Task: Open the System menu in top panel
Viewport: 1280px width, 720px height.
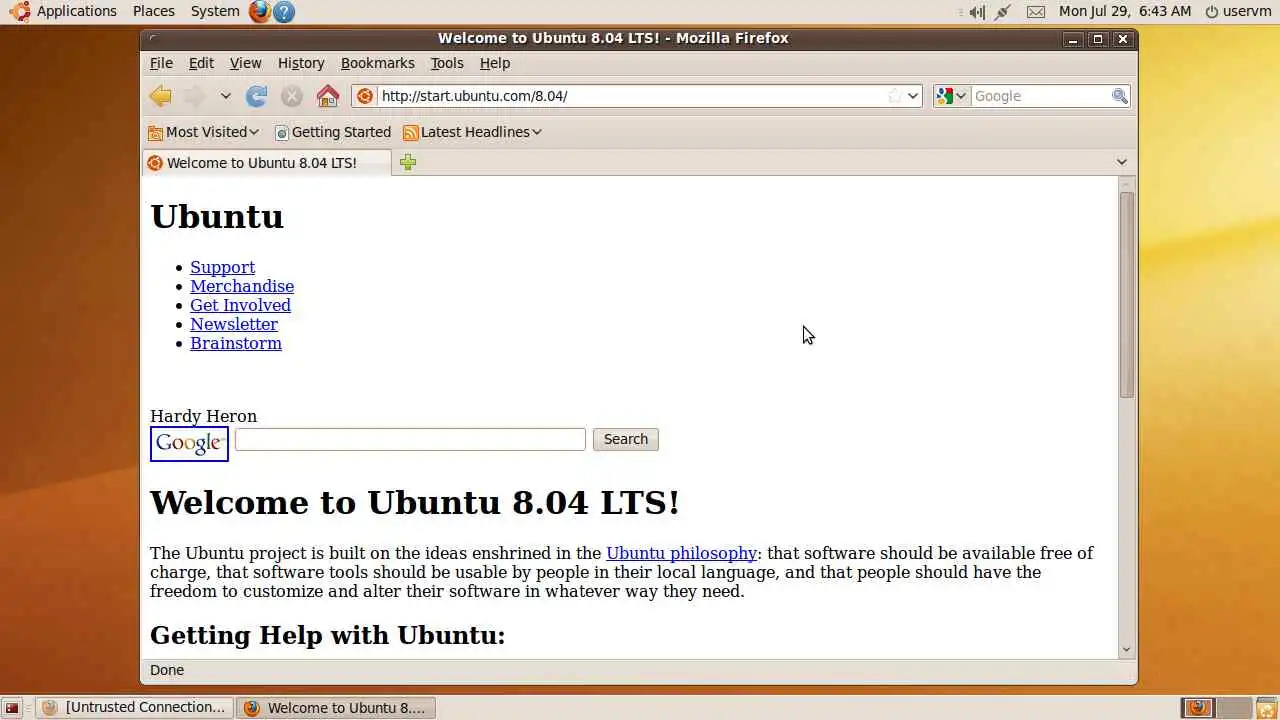Action: pyautogui.click(x=215, y=11)
